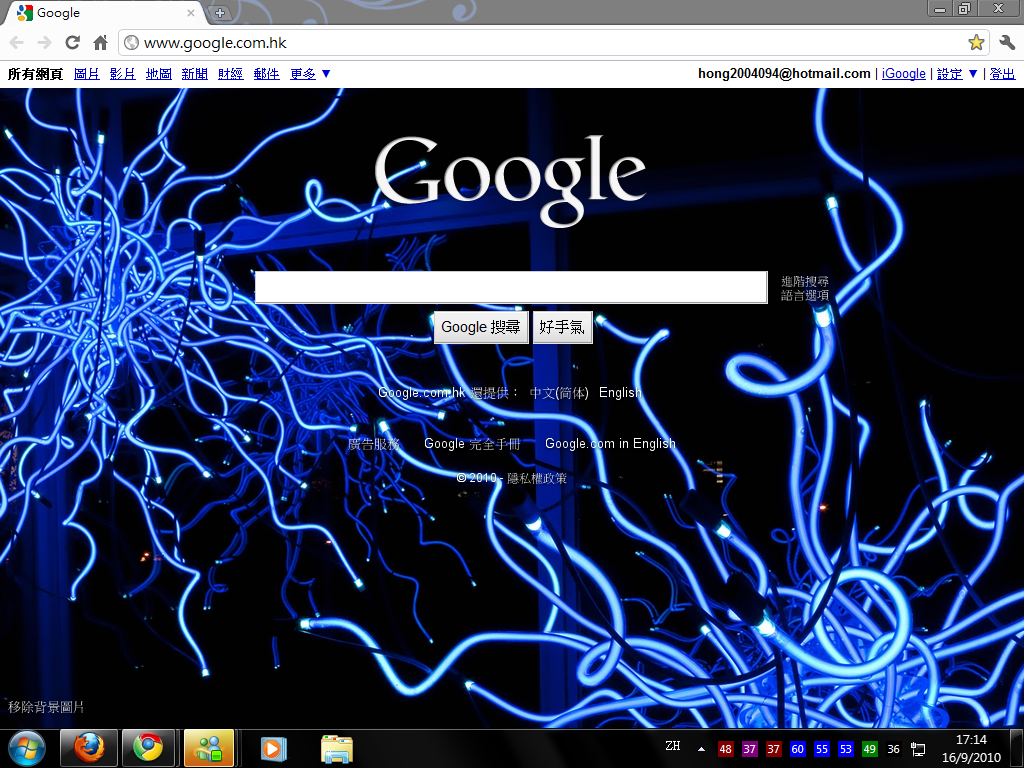Open Google.com in English link
The image size is (1024, 768).
coord(611,444)
